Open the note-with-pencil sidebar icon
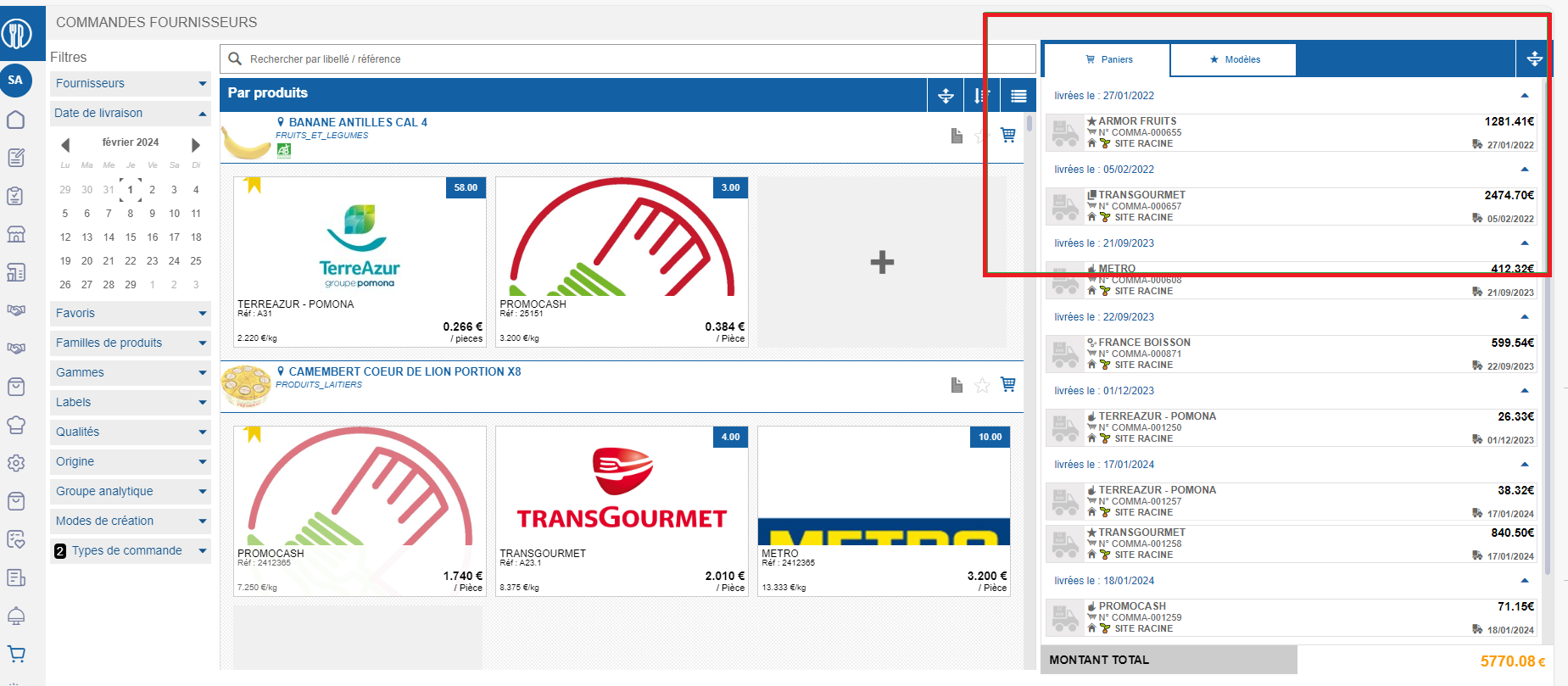Image resolution: width=1568 pixels, height=686 pixels. tap(16, 158)
